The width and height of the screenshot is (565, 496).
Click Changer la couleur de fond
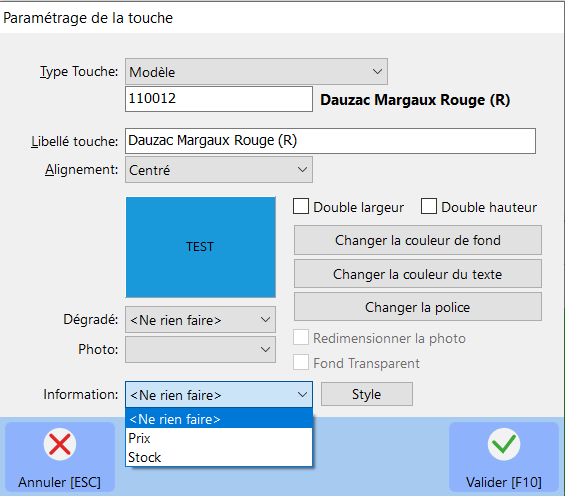[418, 240]
